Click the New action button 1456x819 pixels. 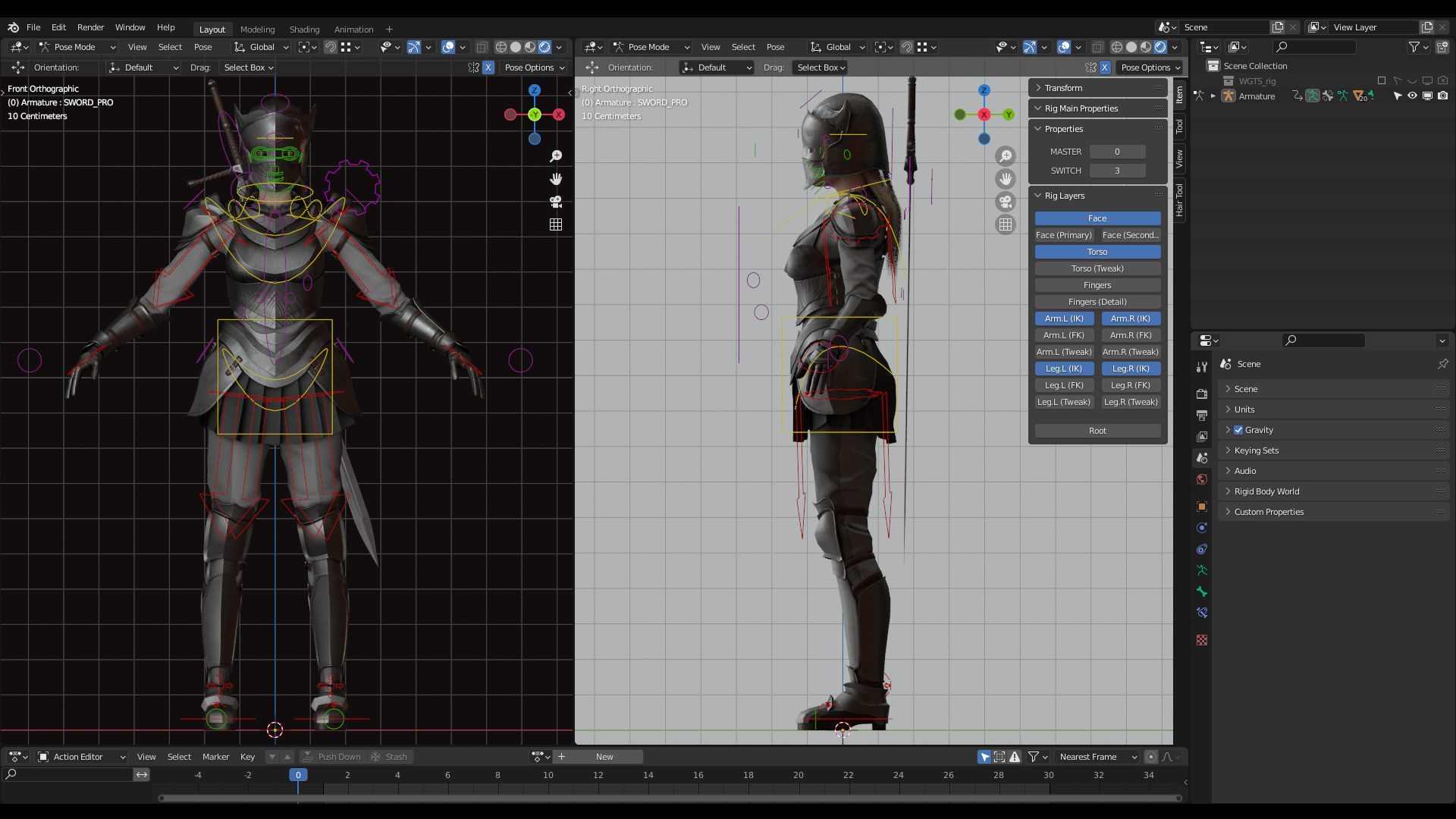coord(604,757)
